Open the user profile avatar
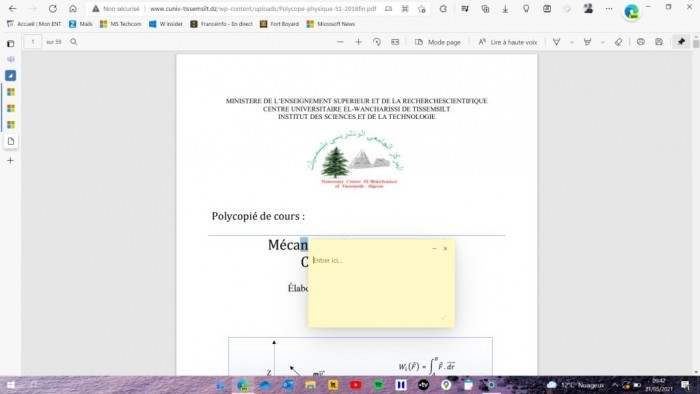Screen dimensions: 700x394 pos(588,8)
